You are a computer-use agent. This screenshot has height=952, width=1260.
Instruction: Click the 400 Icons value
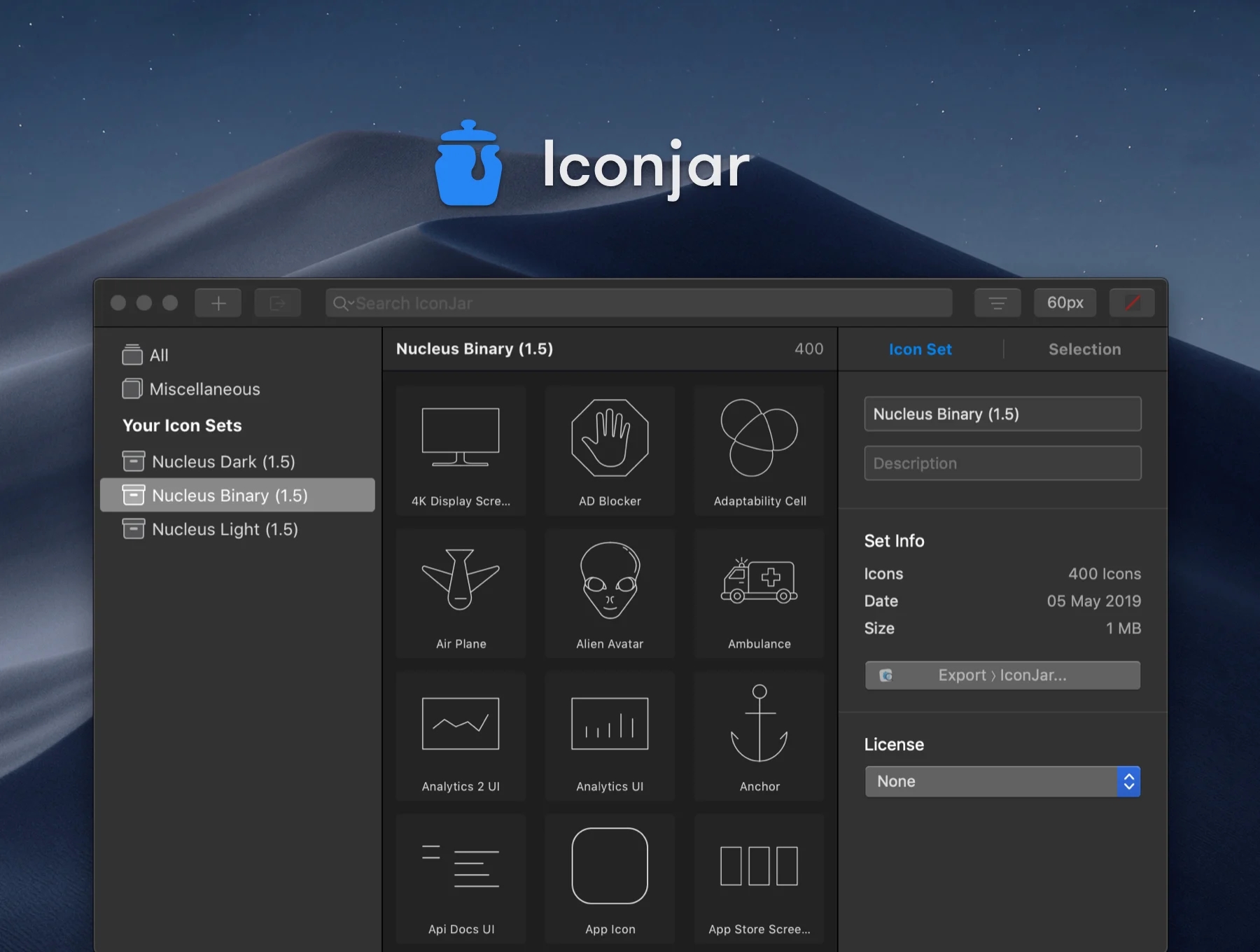coord(1104,574)
